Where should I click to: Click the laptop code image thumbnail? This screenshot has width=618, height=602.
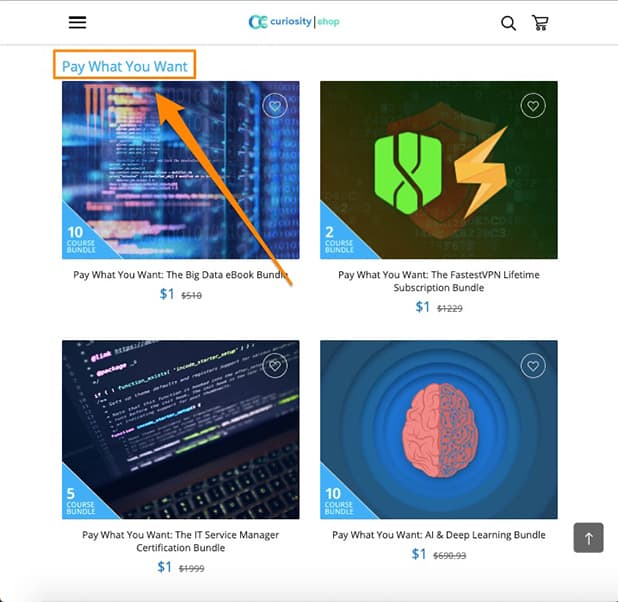click(x=181, y=430)
